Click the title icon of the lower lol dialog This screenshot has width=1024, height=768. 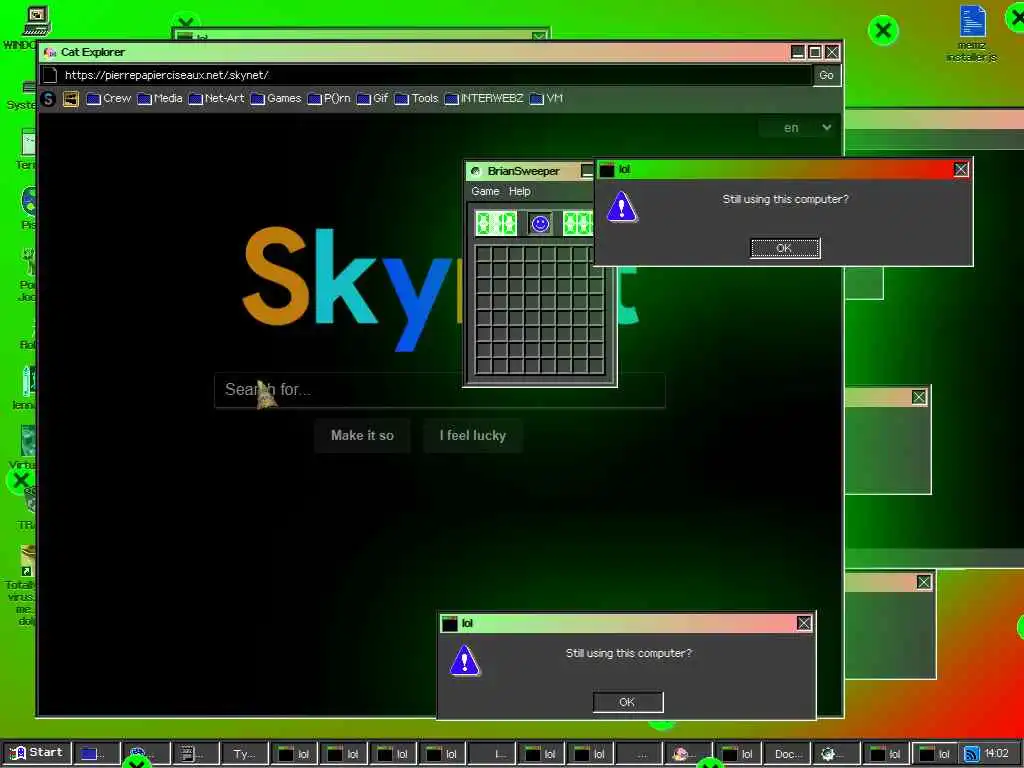pos(450,624)
